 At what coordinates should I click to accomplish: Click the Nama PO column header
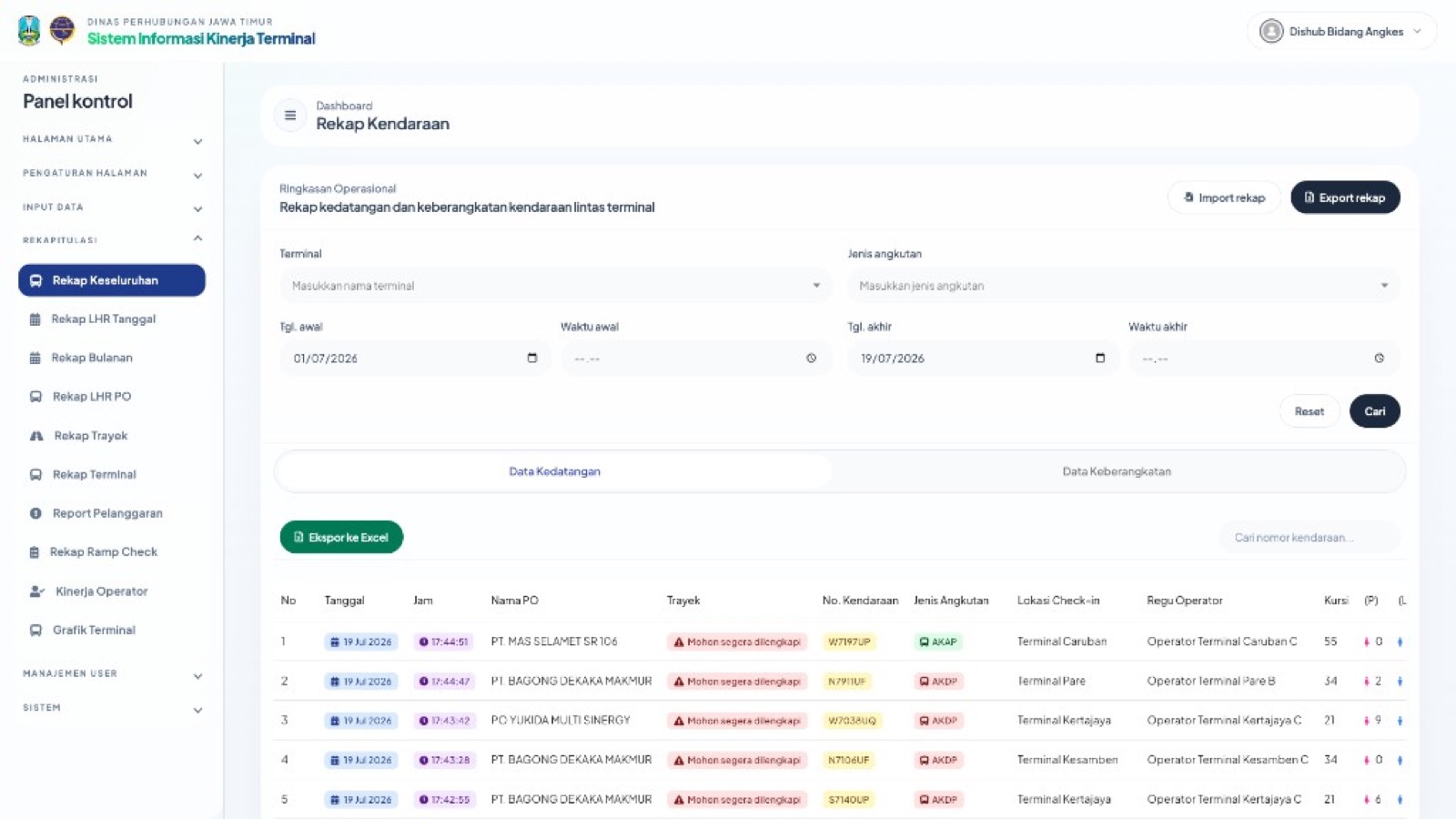pyautogui.click(x=514, y=601)
